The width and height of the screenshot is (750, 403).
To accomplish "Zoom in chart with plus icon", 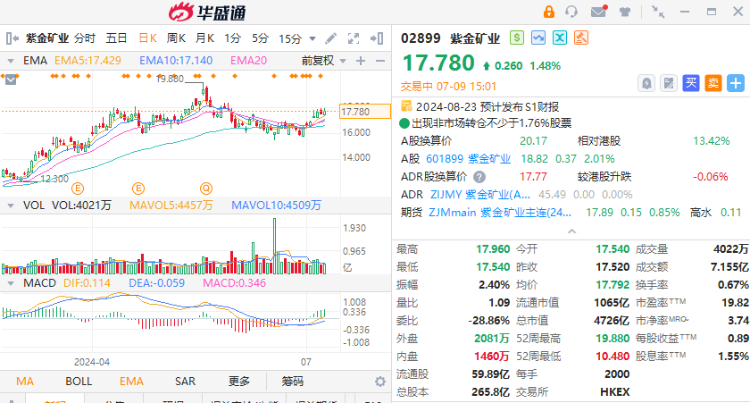I will point(361,61).
